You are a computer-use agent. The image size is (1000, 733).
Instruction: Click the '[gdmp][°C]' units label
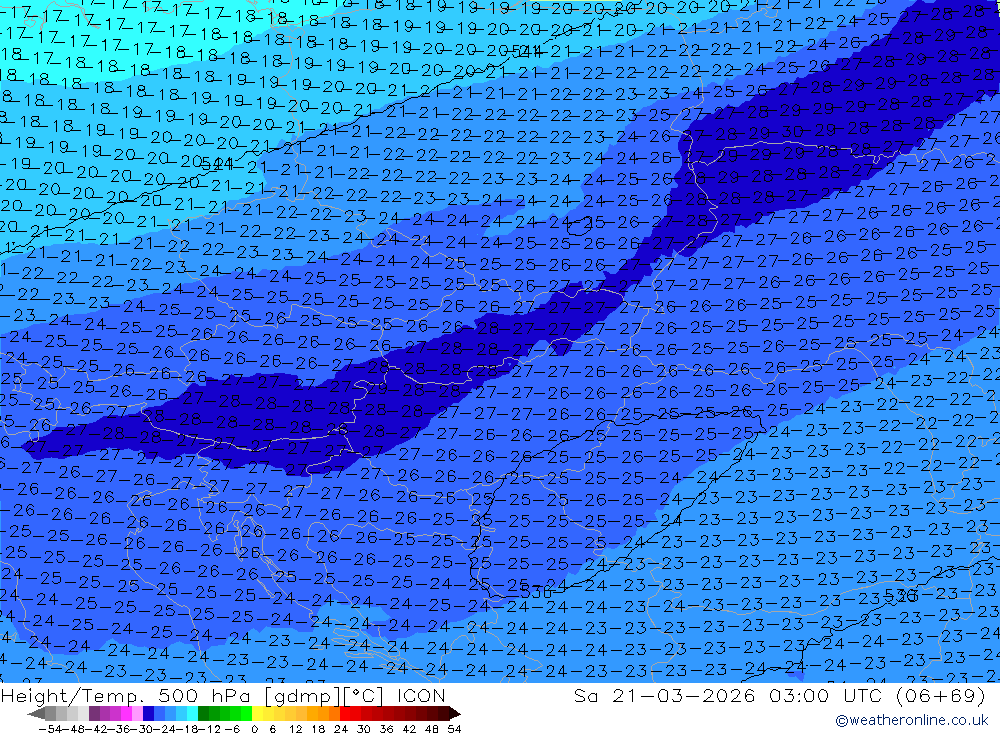[324, 697]
